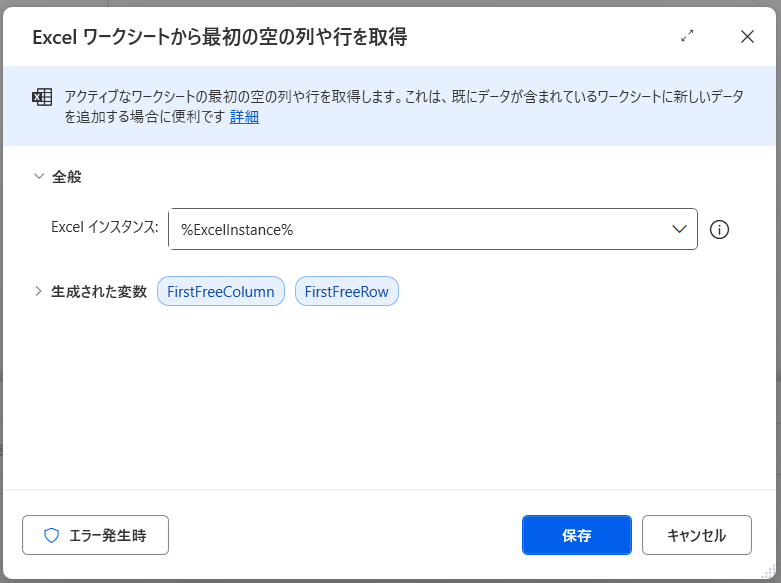Viewport: 781px width, 583px height.
Task: Click the Excel icon in the info banner
Action: tap(42, 97)
